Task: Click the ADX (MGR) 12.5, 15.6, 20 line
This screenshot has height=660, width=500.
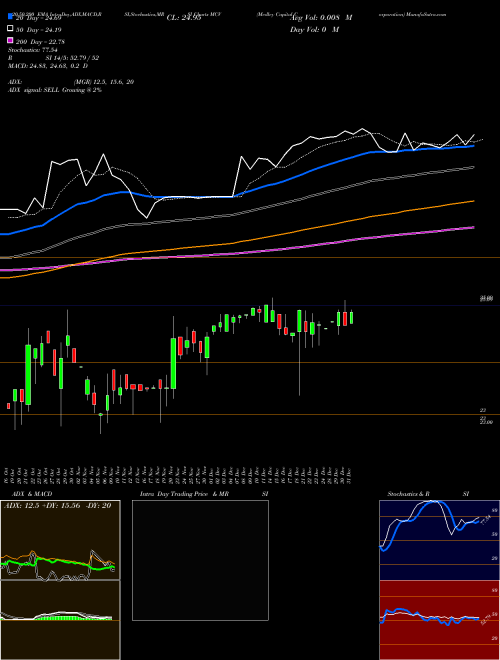Action: coord(71,82)
